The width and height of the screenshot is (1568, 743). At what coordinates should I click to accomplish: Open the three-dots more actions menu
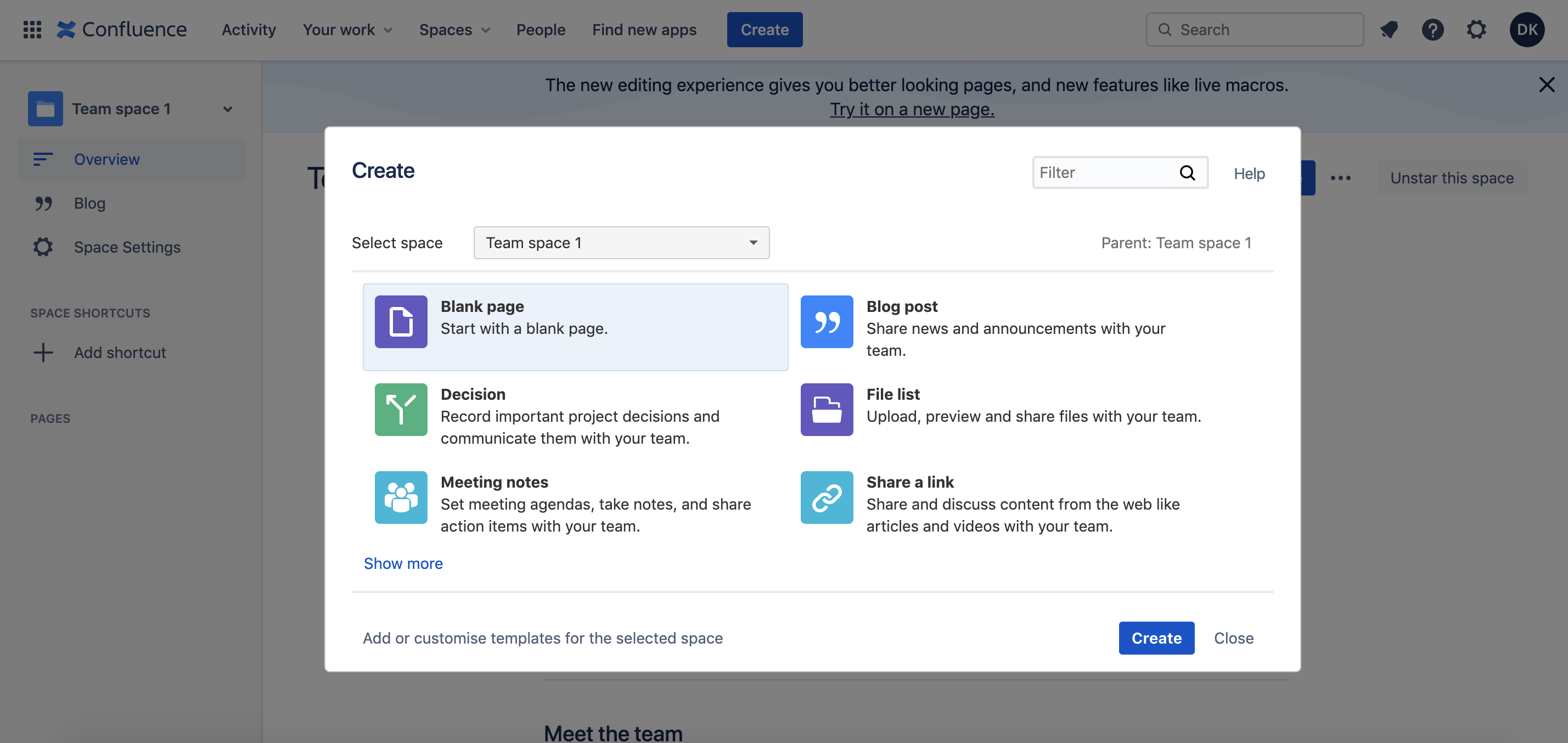1340,178
